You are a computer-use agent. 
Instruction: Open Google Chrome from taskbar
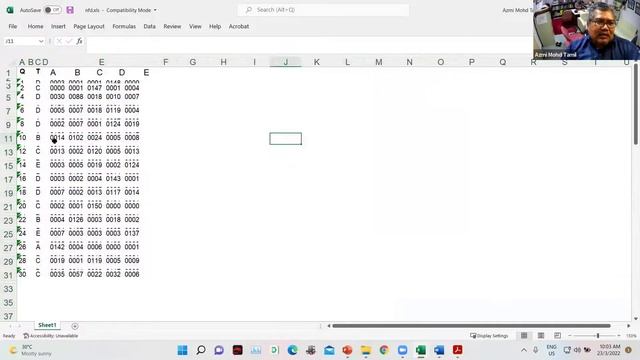[384, 350]
